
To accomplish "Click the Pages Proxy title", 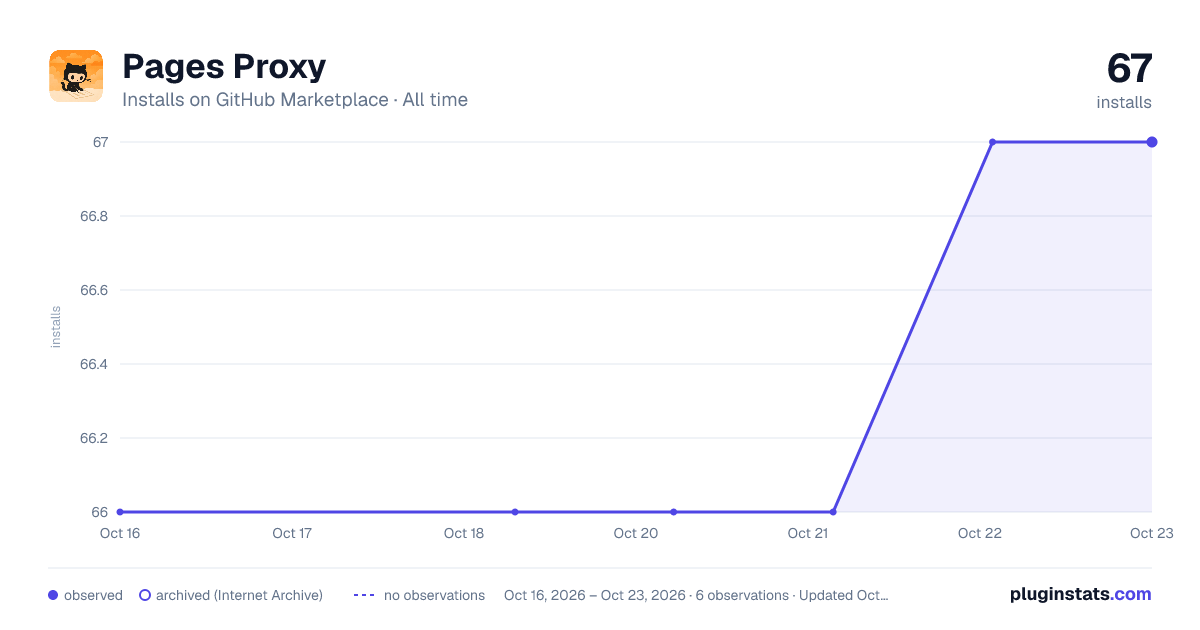I will click(x=224, y=66).
